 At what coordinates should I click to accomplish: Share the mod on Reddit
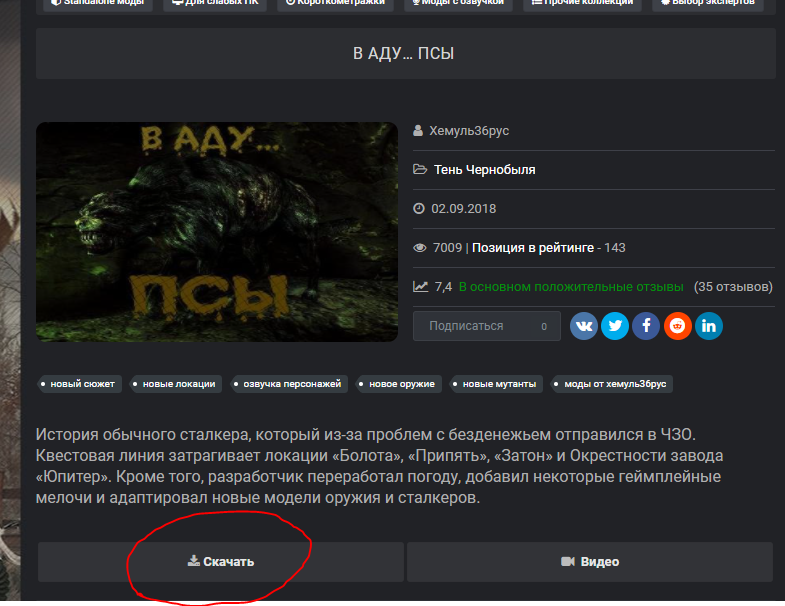click(x=677, y=326)
